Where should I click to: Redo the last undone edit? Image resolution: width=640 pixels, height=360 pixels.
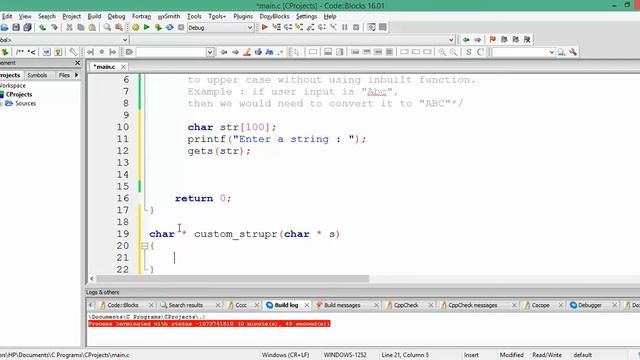tap(54, 27)
